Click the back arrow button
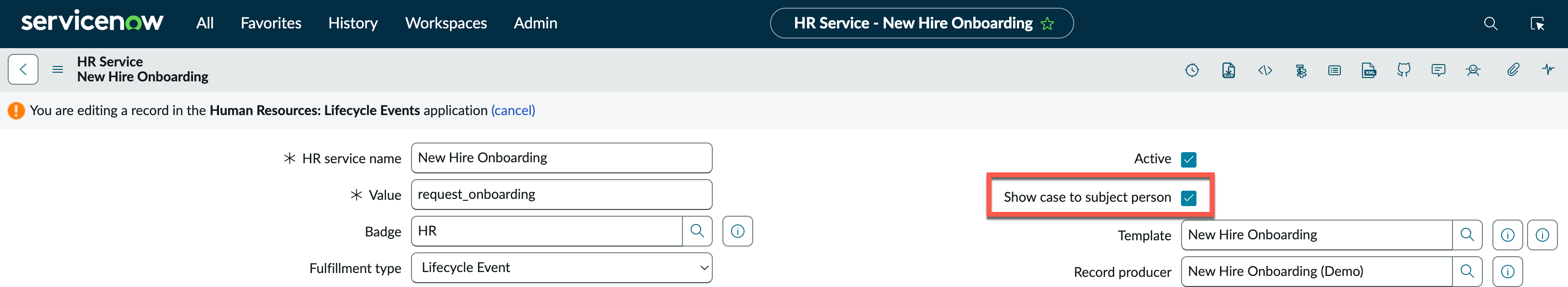Viewport: 1568px width, 287px height. pyautogui.click(x=23, y=69)
